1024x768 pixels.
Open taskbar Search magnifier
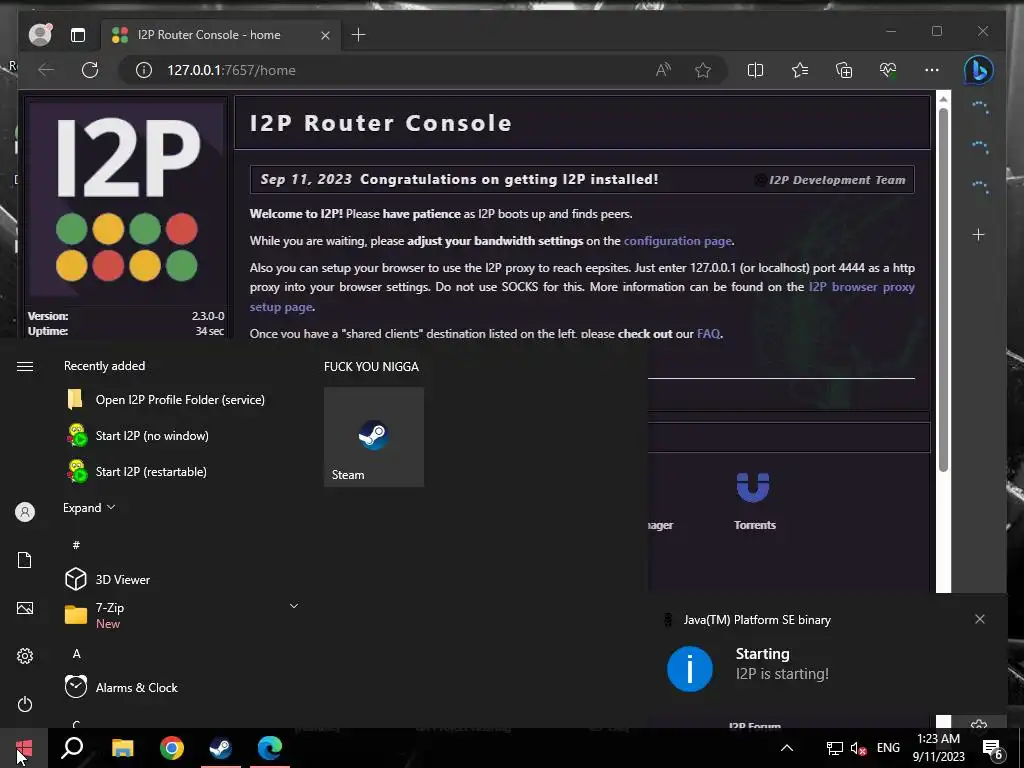pos(72,748)
